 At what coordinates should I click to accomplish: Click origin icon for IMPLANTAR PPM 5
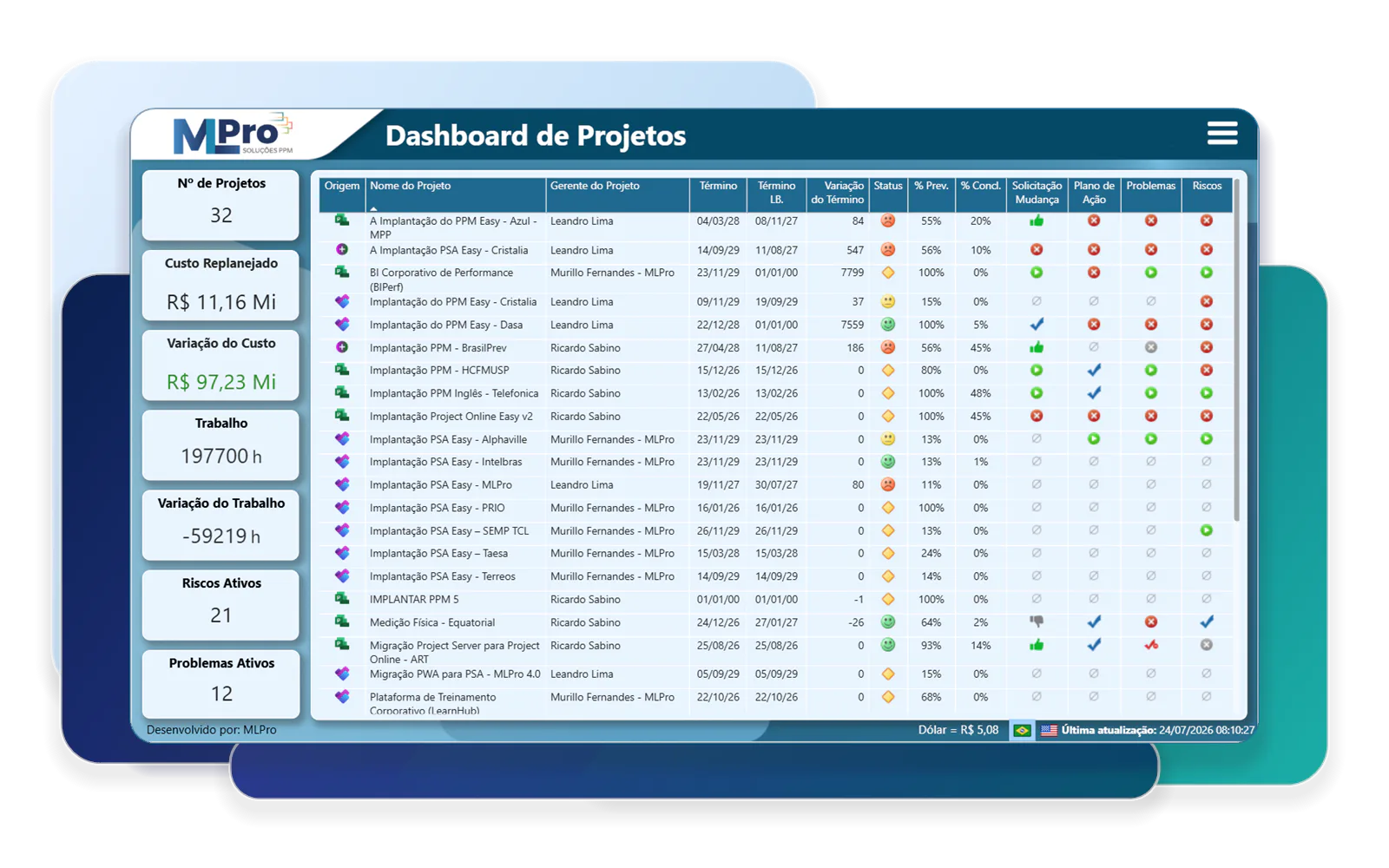(x=342, y=599)
